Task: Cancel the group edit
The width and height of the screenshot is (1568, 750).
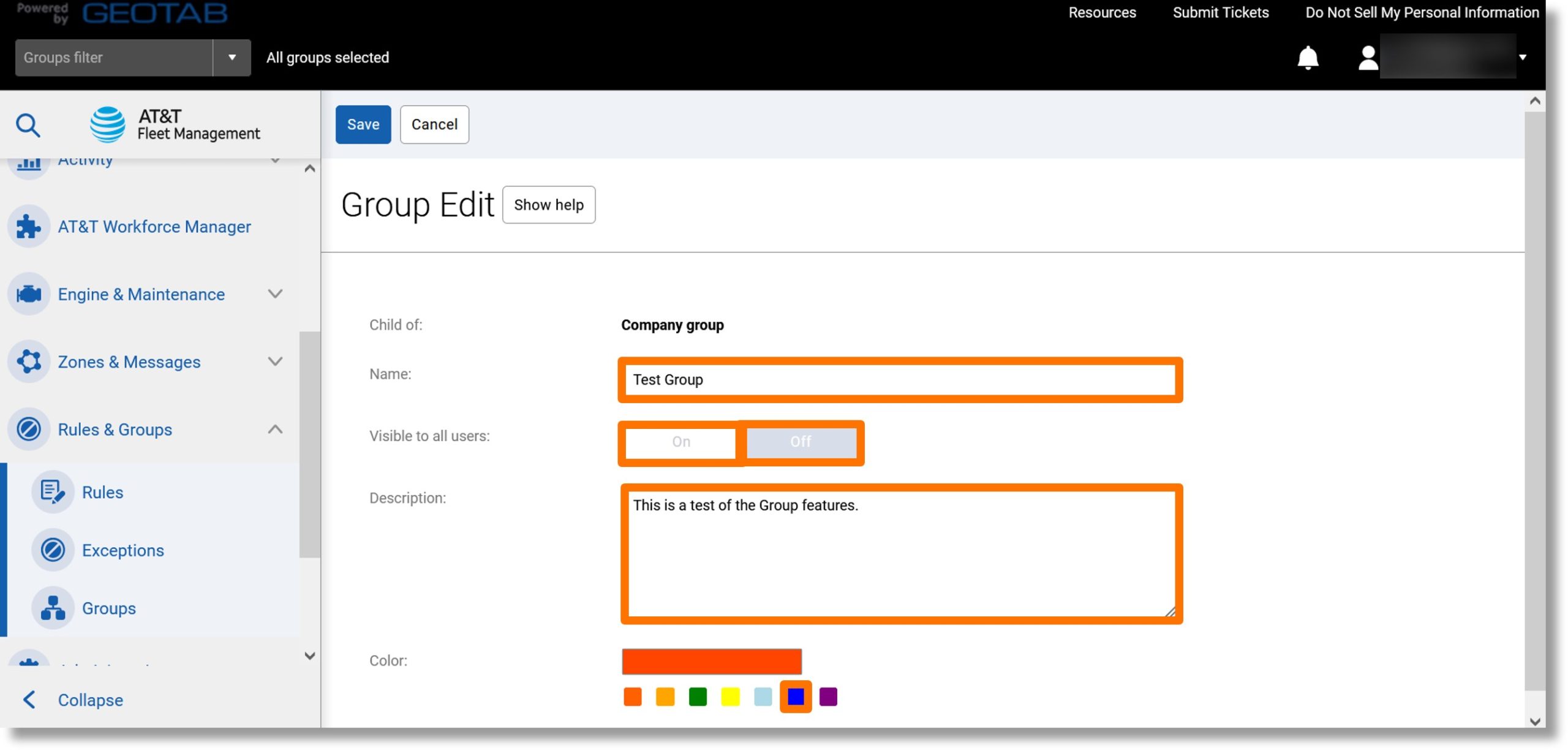Action: click(x=434, y=124)
